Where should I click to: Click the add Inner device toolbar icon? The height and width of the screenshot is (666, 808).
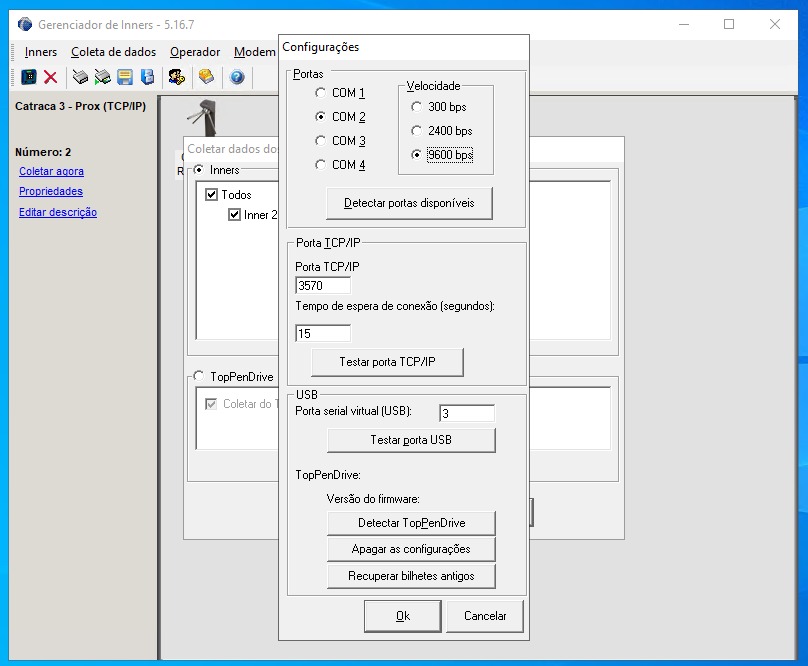pyautogui.click(x=28, y=77)
